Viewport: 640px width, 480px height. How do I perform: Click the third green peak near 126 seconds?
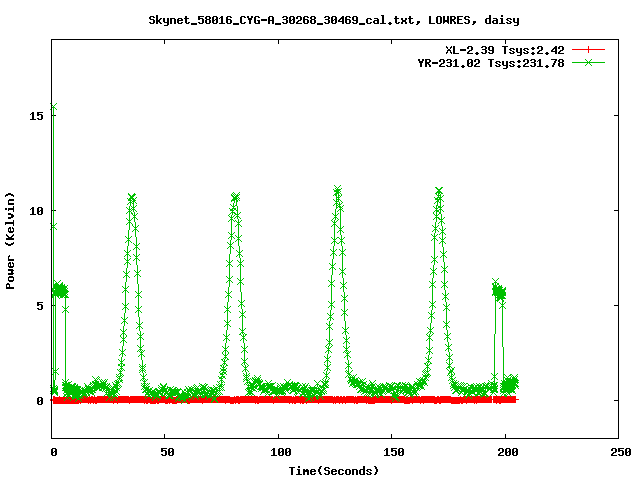coord(338,189)
